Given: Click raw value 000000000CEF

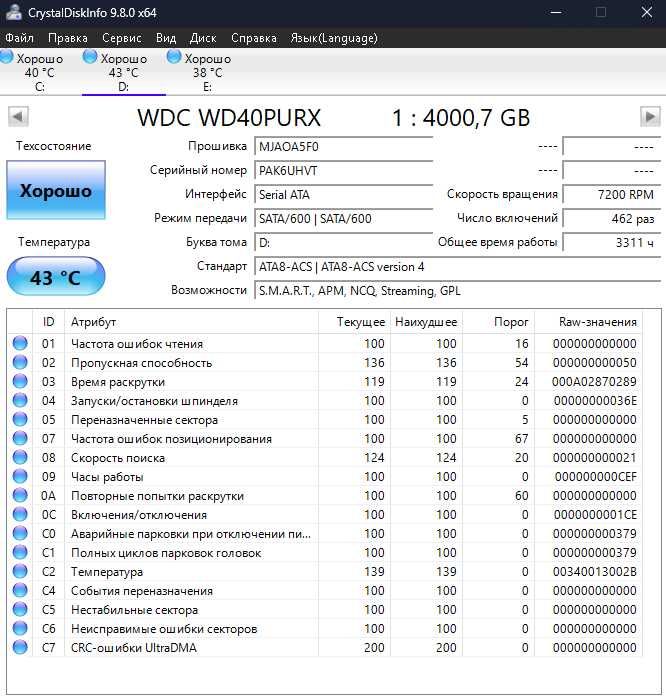Looking at the screenshot, I should [x=596, y=477].
